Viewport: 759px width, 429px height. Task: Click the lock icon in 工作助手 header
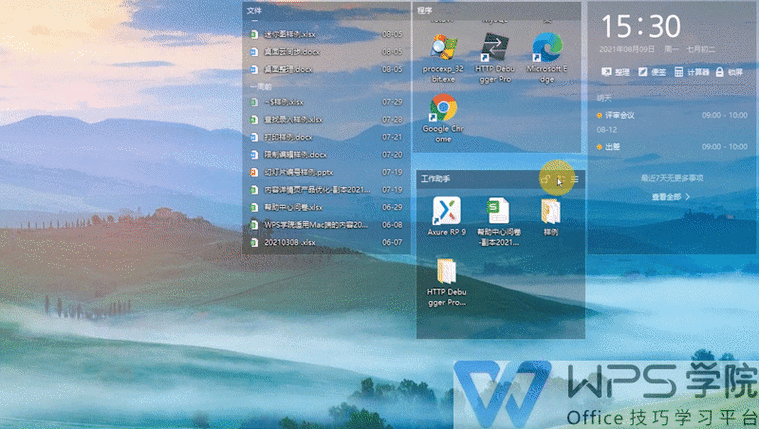[x=545, y=179]
